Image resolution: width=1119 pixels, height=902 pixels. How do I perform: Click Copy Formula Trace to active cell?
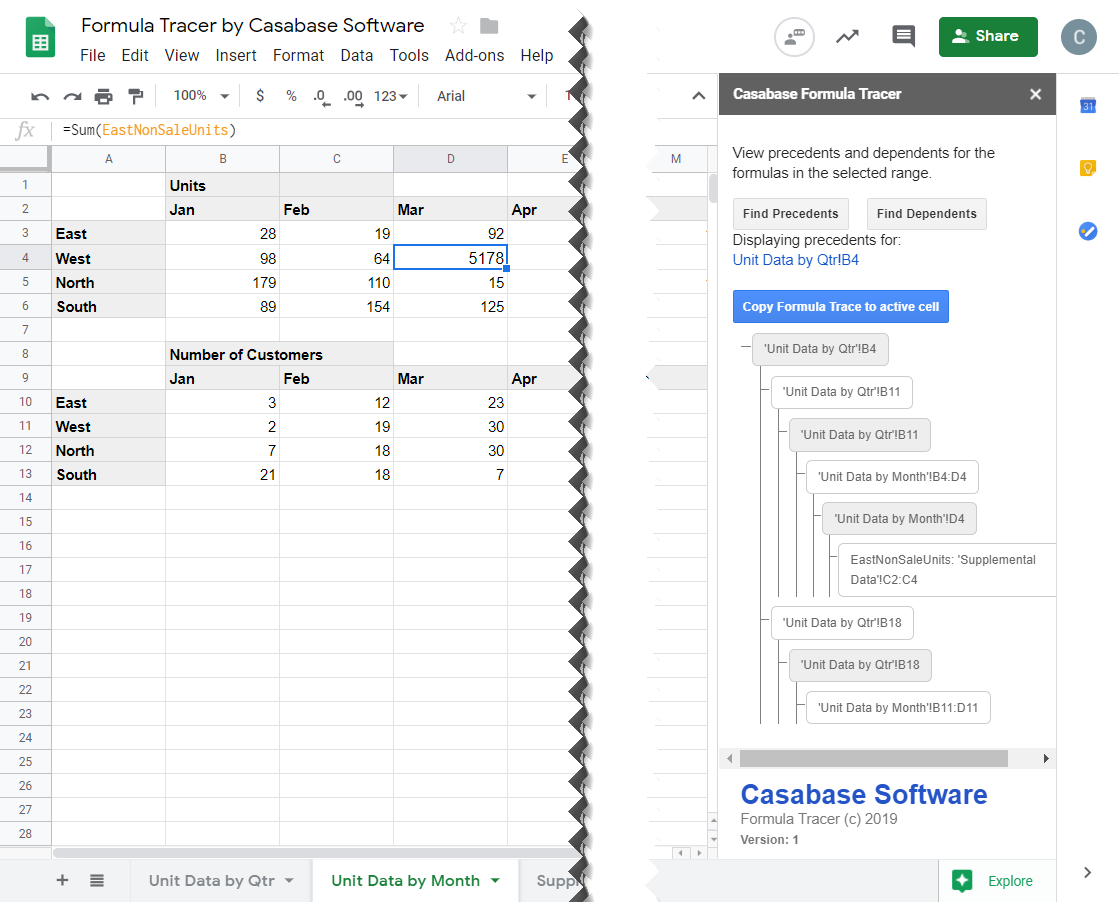pos(840,306)
